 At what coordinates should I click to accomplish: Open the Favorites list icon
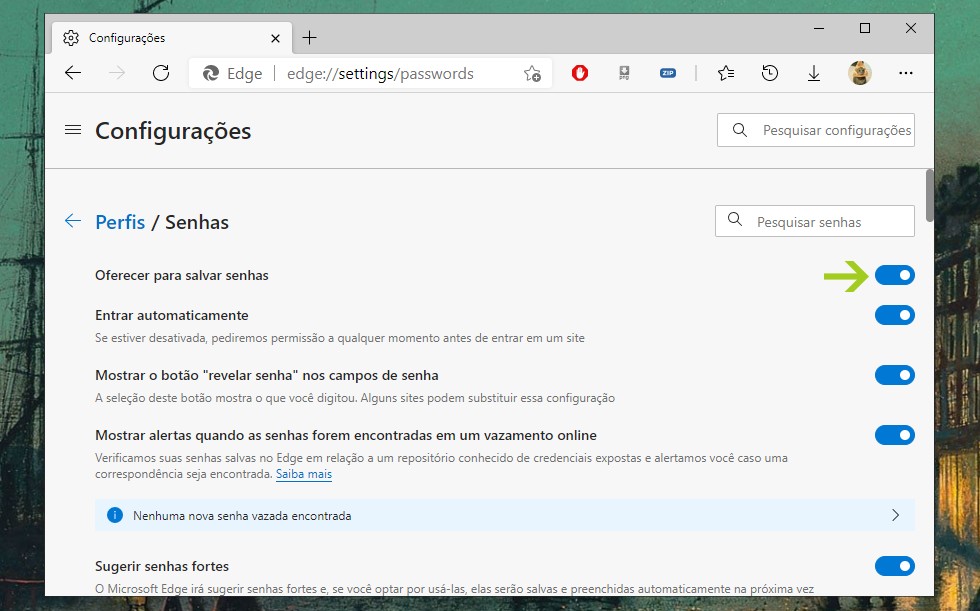[x=726, y=73]
